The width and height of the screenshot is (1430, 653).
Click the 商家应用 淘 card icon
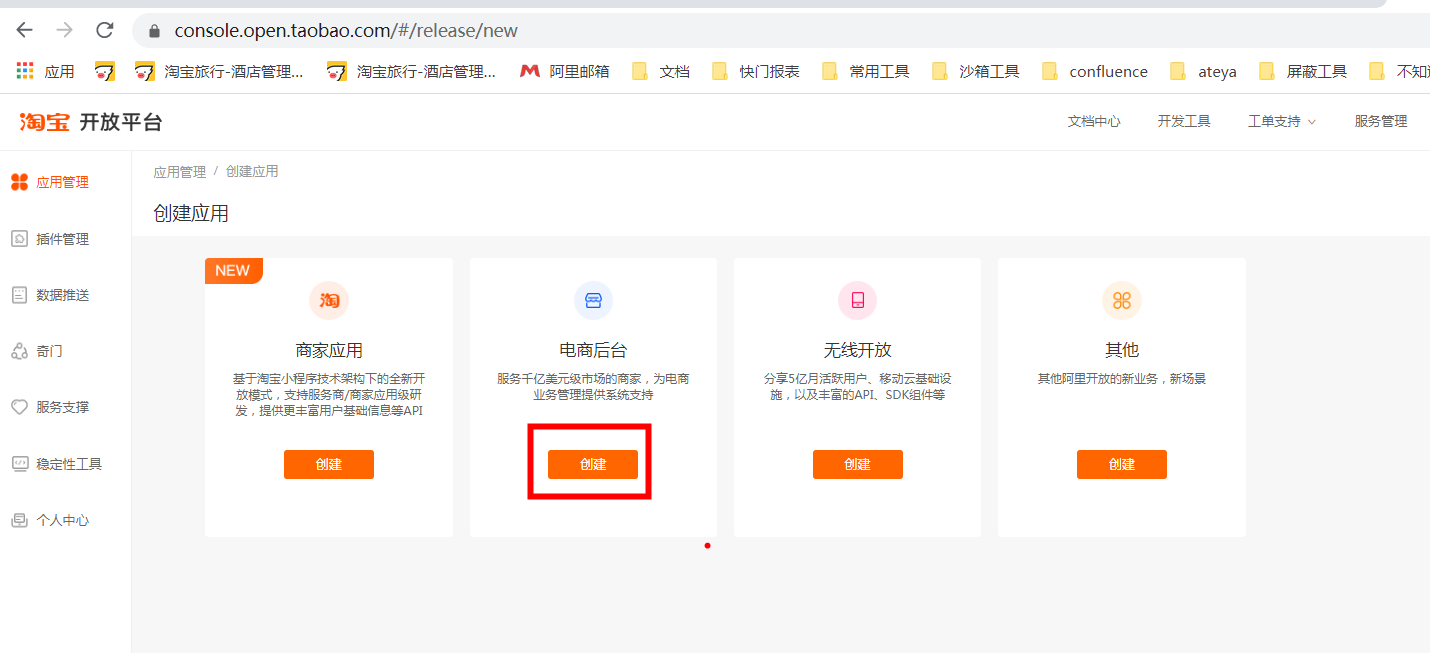pos(329,300)
